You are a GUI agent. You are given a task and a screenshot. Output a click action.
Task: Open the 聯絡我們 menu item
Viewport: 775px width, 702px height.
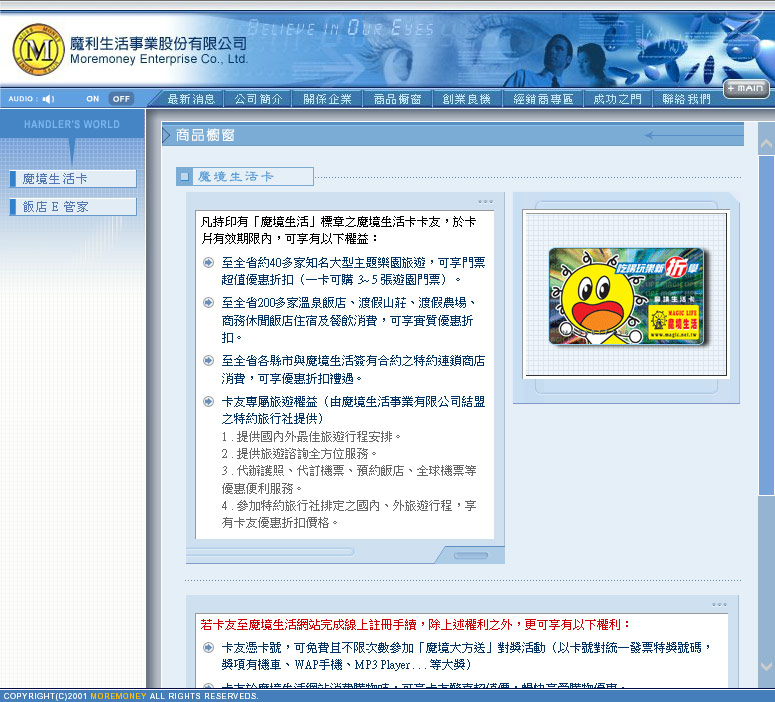(x=687, y=99)
